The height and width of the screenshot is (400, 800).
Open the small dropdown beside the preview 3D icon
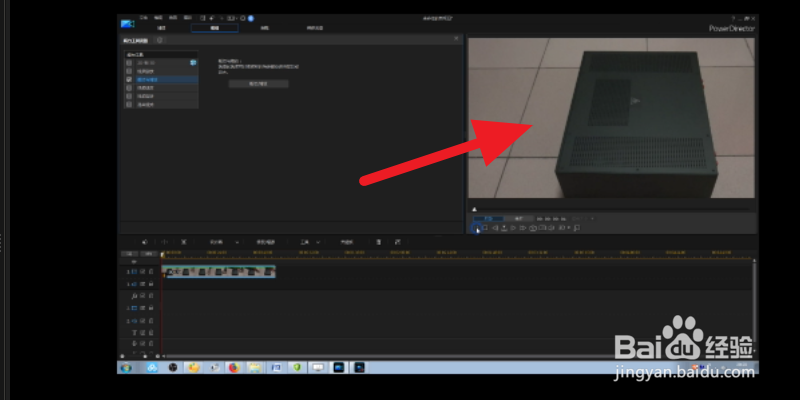[x=569, y=228]
